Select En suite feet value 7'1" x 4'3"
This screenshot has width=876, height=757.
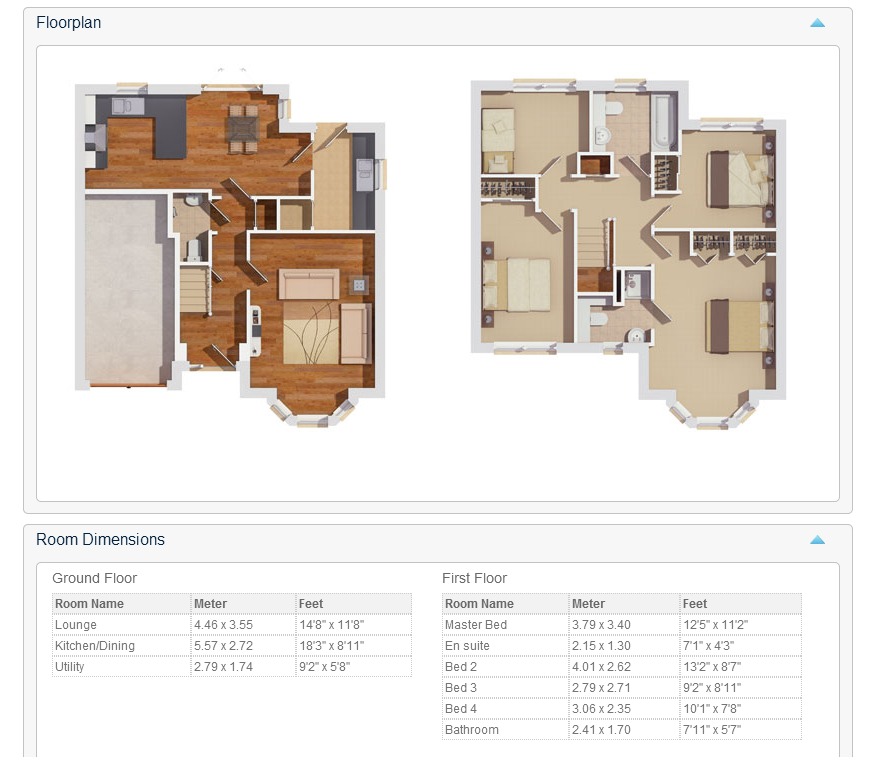[708, 646]
